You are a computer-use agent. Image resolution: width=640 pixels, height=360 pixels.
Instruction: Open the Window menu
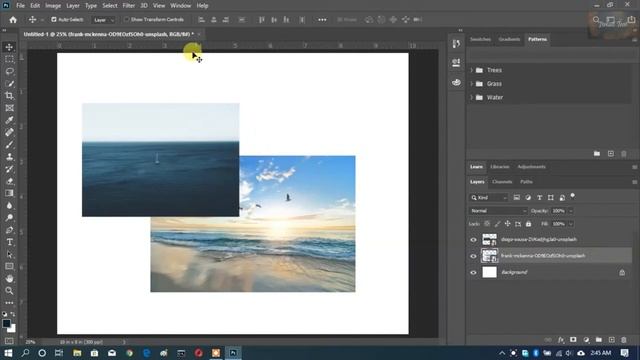(180, 6)
